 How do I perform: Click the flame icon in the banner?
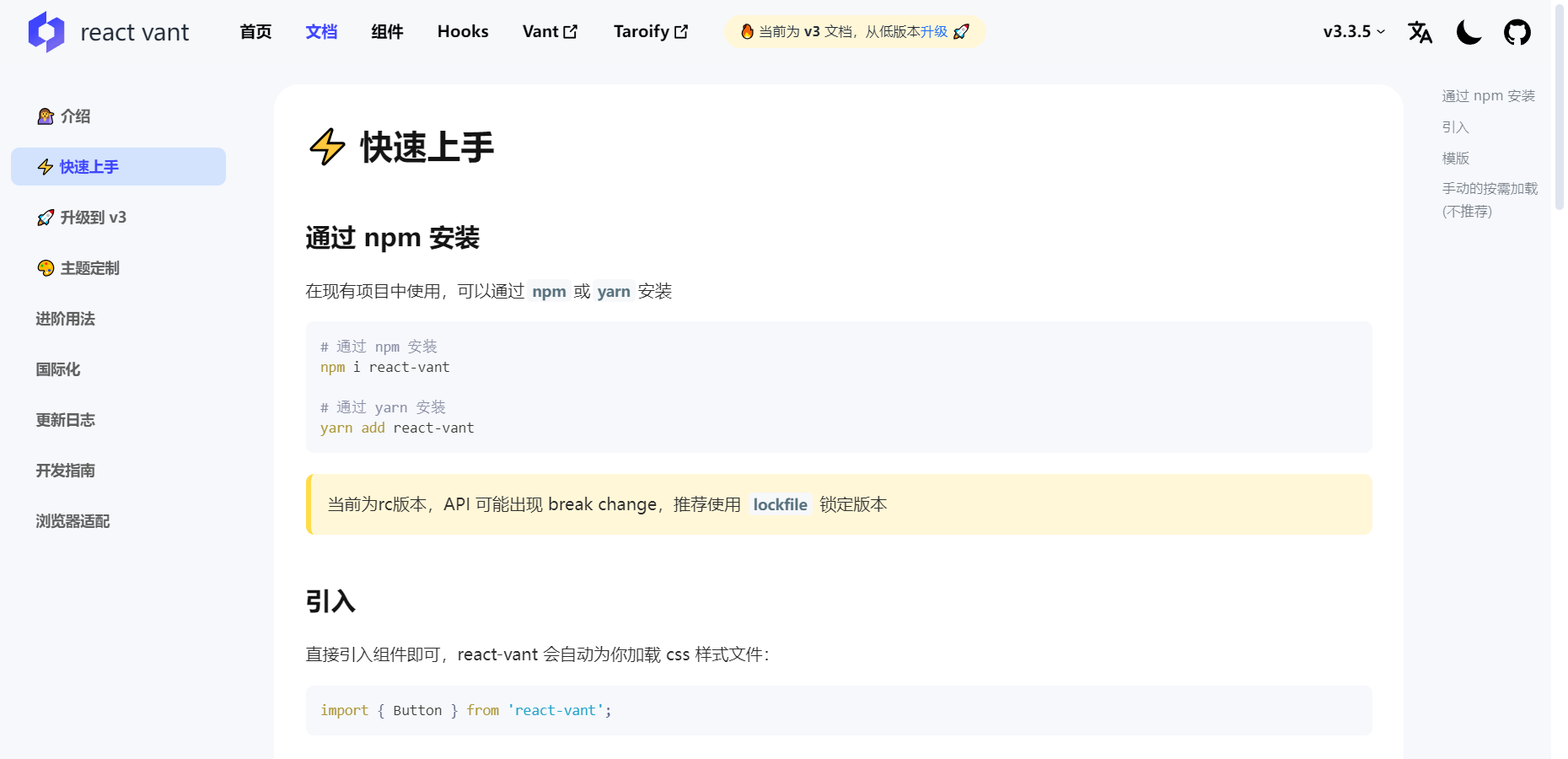point(747,31)
